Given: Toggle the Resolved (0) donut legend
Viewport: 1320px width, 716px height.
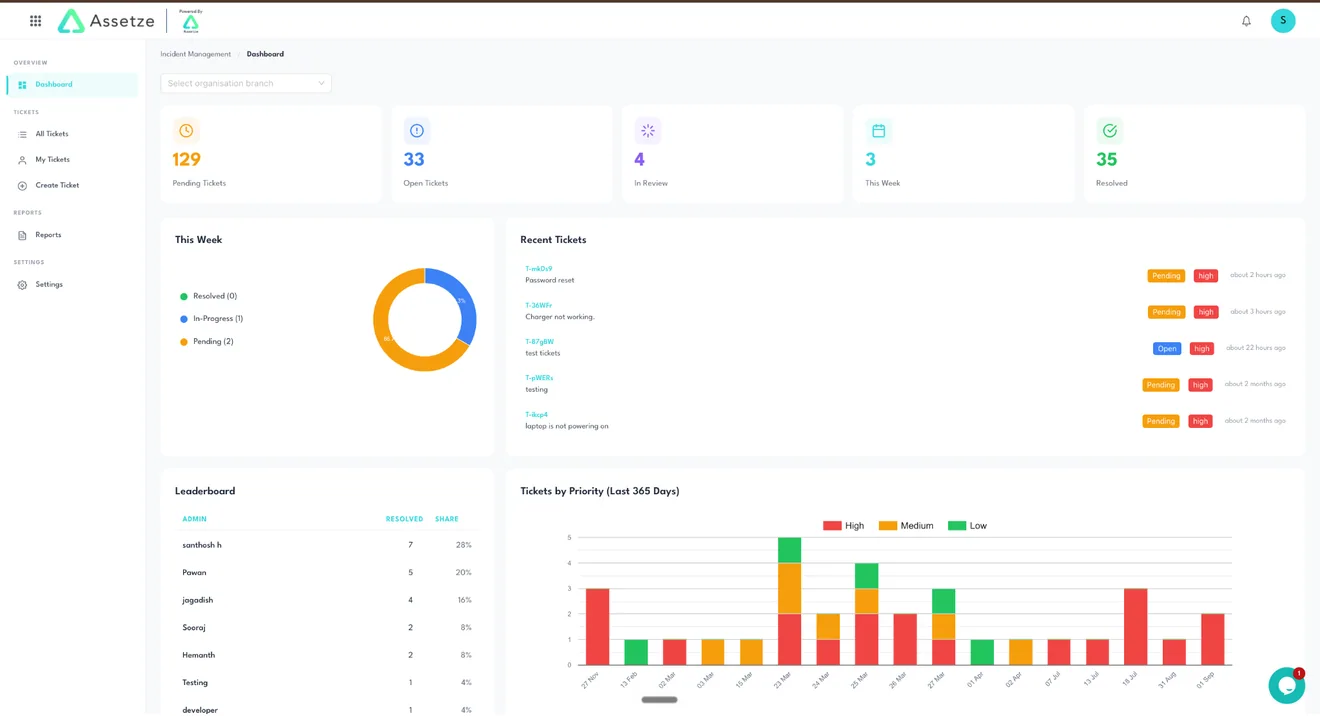Looking at the screenshot, I should pyautogui.click(x=208, y=297).
